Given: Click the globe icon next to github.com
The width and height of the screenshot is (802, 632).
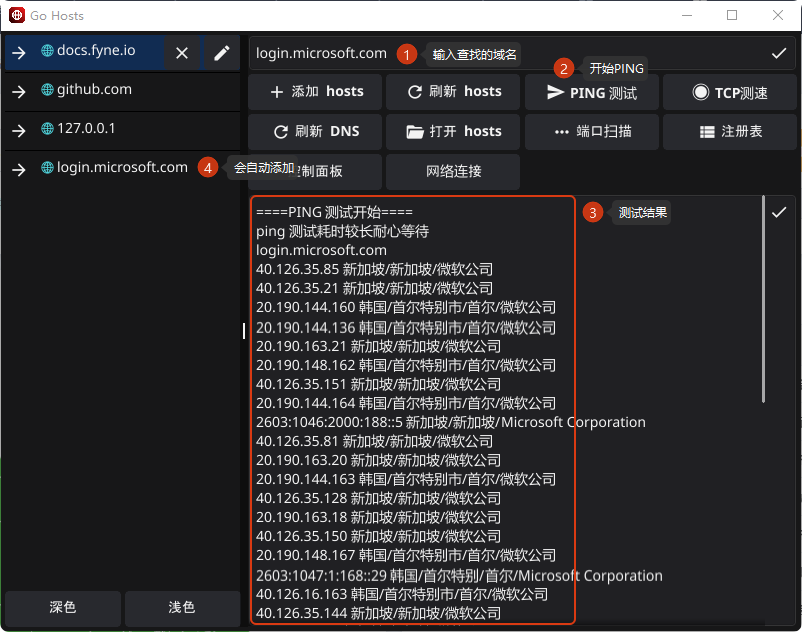Looking at the screenshot, I should tap(47, 90).
